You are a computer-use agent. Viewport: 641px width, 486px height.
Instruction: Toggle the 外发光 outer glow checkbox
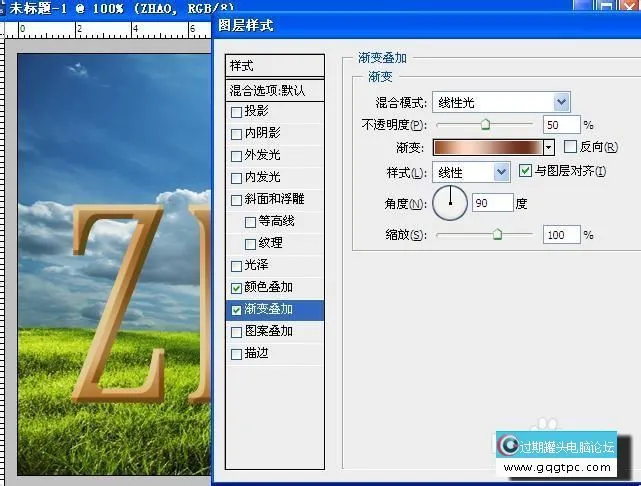pyautogui.click(x=236, y=157)
